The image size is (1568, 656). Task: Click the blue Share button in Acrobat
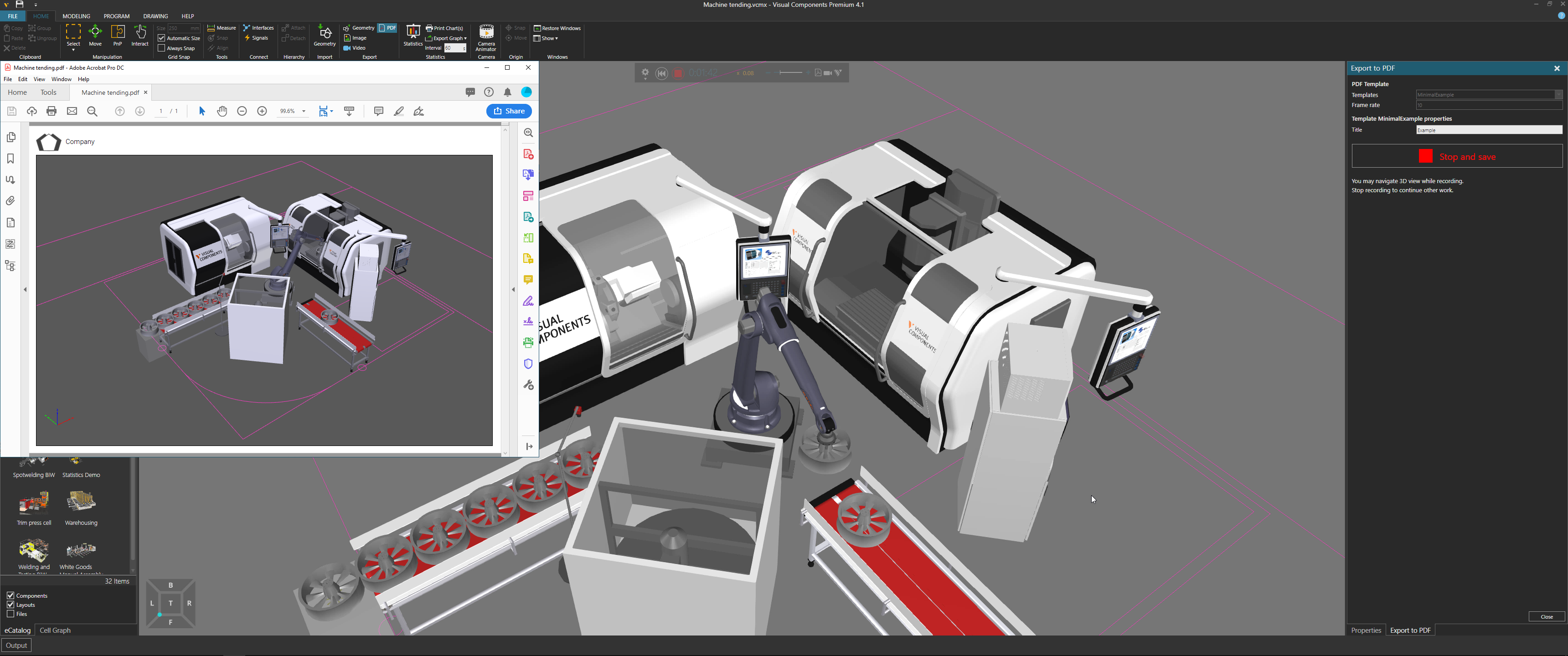[x=509, y=111]
